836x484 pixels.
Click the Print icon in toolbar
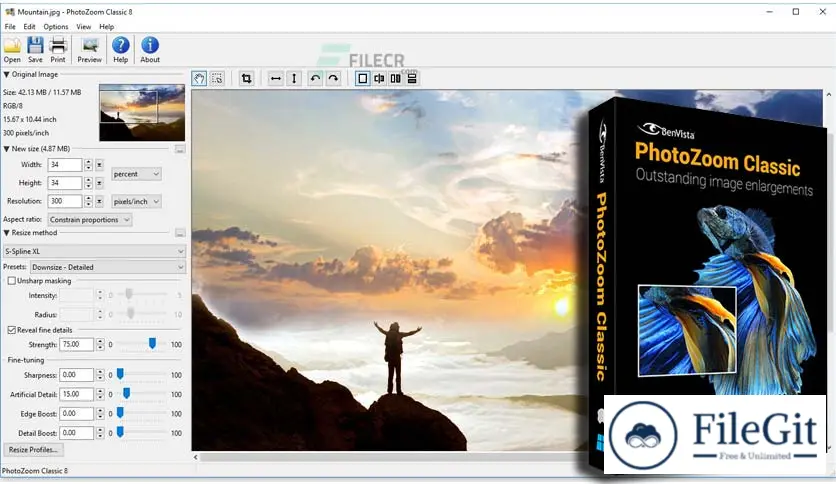point(58,46)
